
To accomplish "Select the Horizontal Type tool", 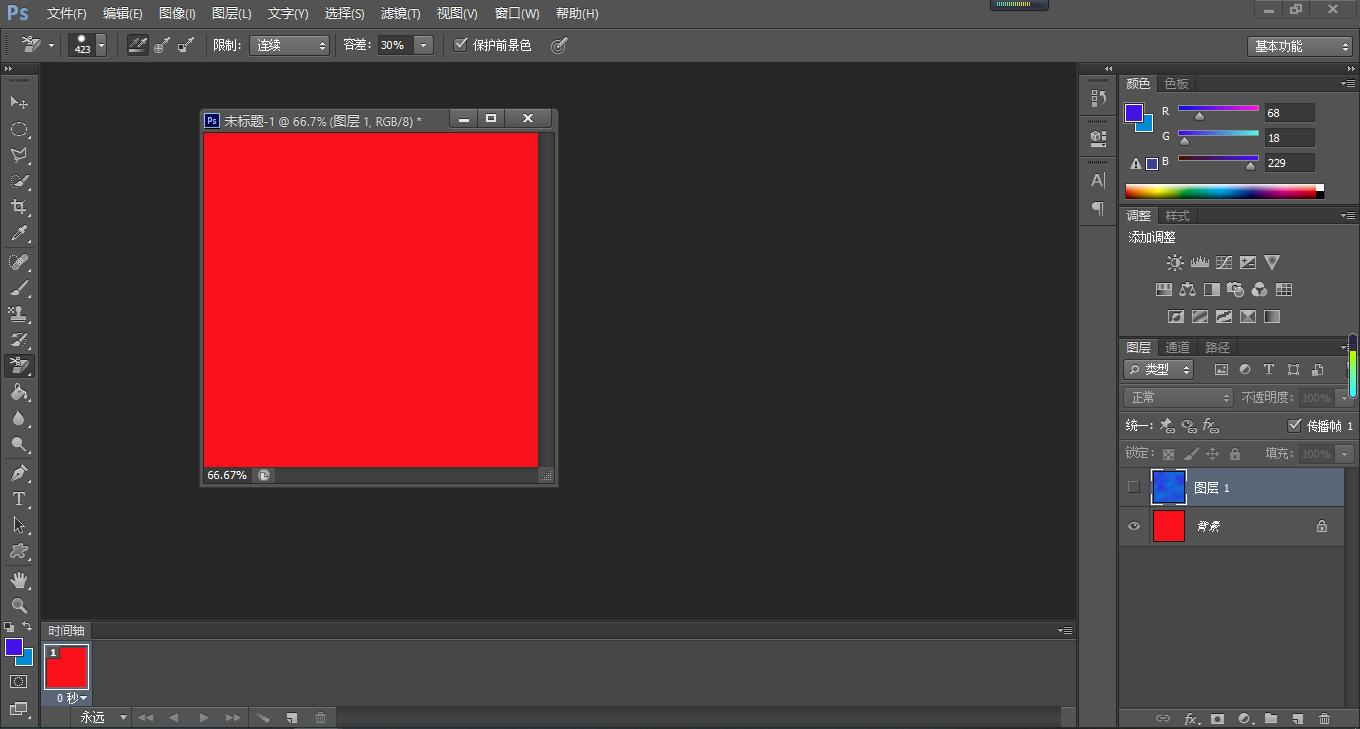I will [x=19, y=499].
